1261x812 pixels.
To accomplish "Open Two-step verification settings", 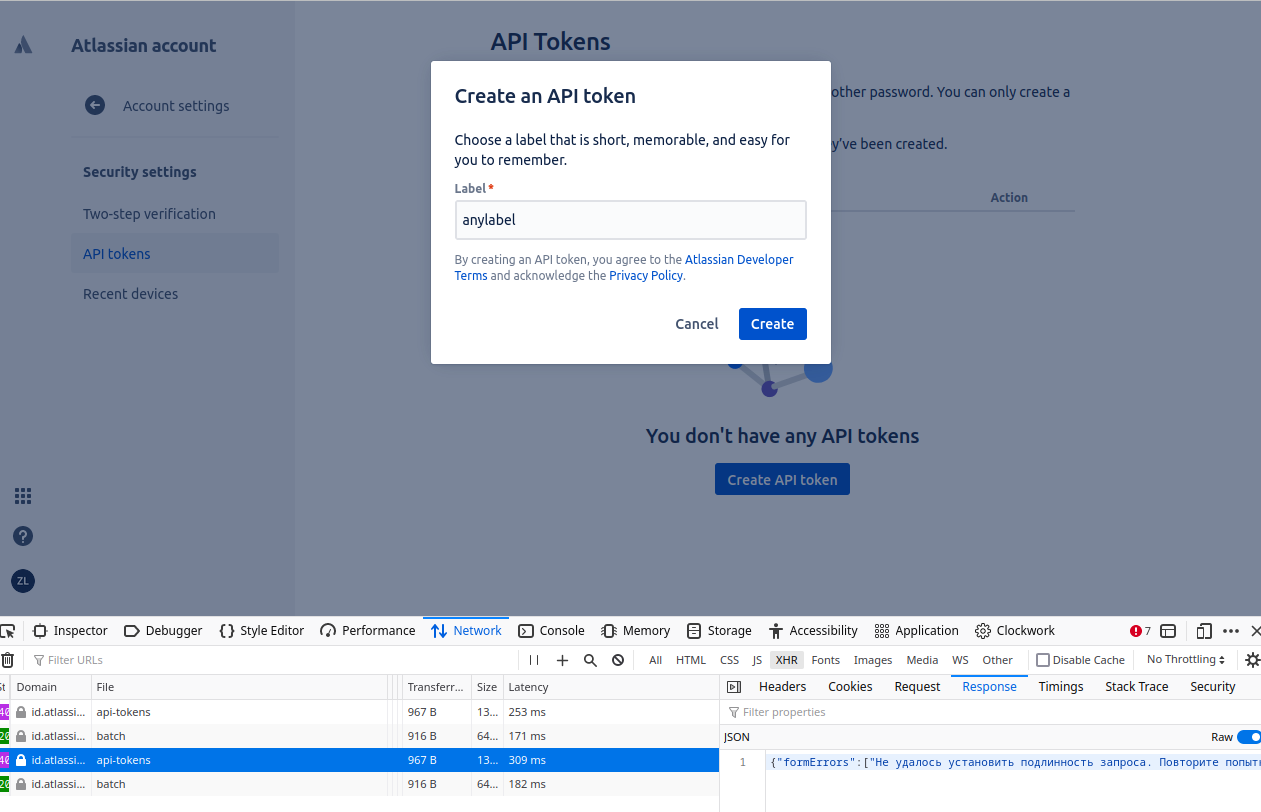I will click(x=149, y=214).
